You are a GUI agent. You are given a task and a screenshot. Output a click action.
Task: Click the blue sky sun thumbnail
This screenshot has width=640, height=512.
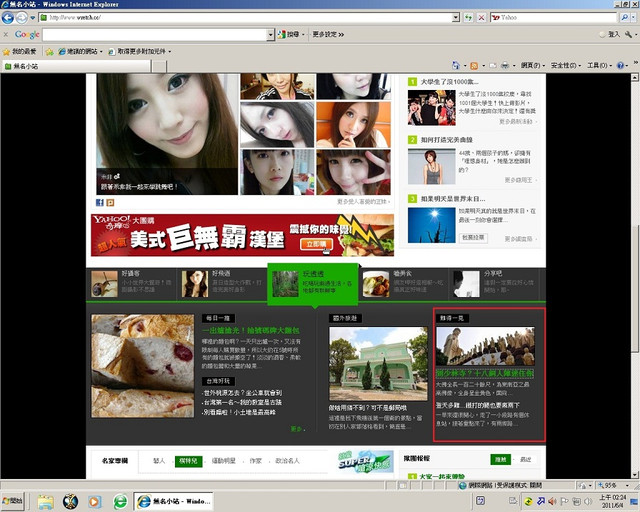coord(431,225)
